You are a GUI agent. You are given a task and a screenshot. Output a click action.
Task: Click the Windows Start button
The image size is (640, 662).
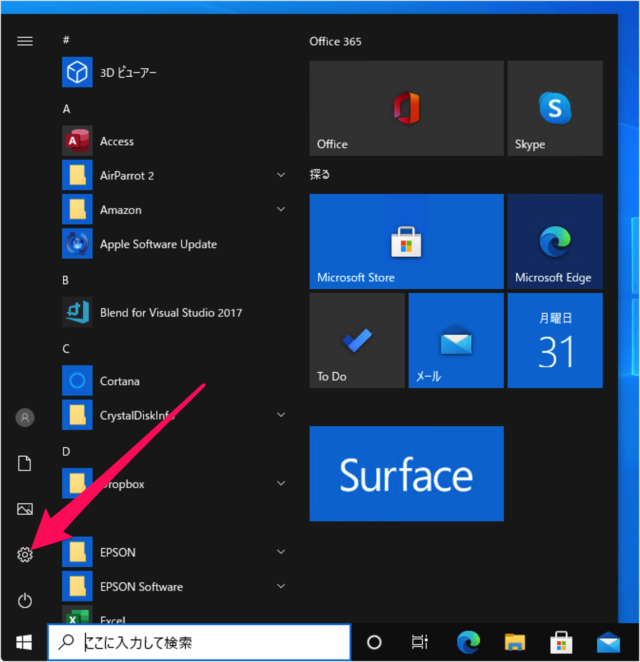coord(23,642)
